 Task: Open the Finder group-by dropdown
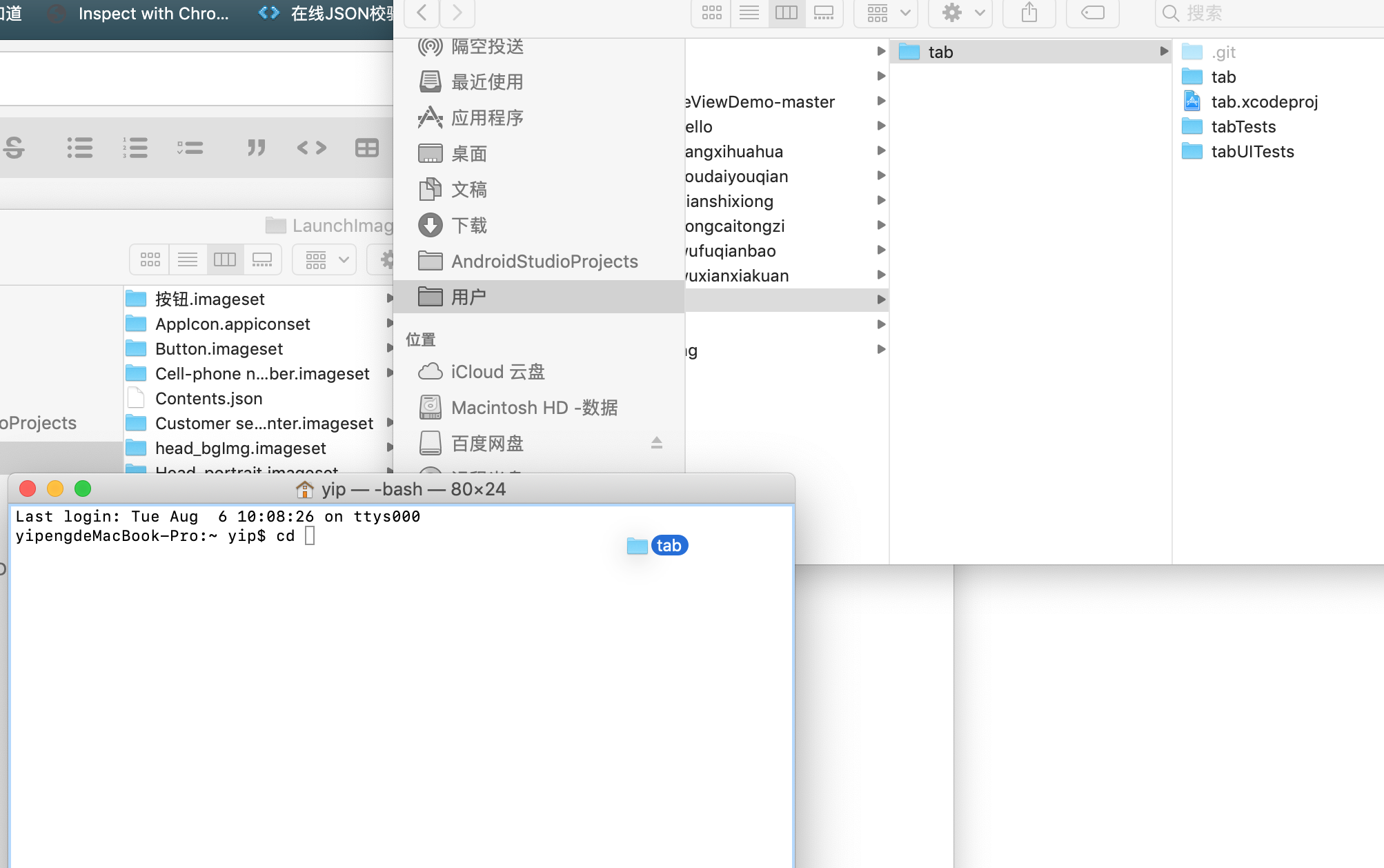click(887, 12)
